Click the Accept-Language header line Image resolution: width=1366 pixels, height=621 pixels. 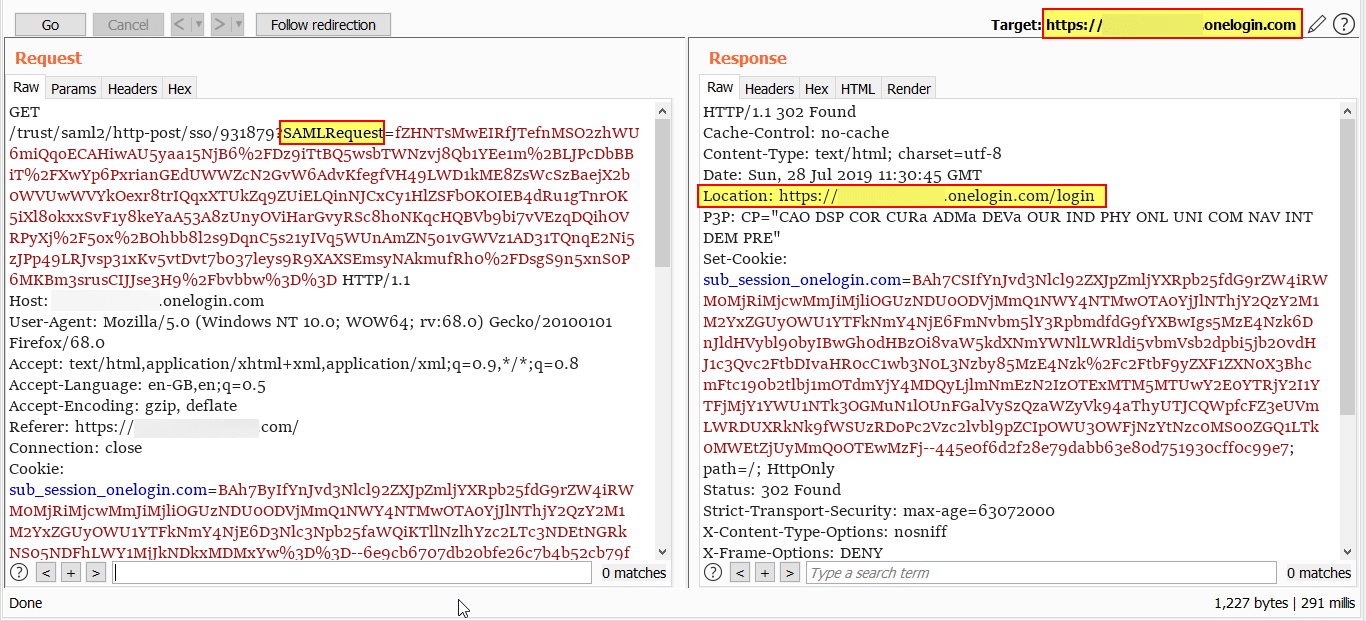point(137,385)
